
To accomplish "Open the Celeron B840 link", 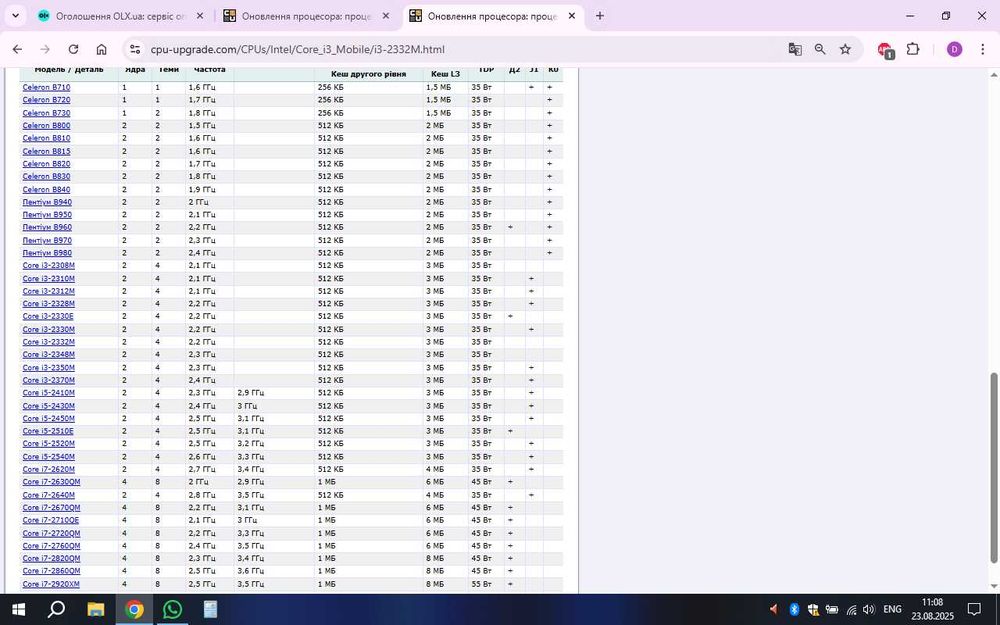I will click(47, 189).
